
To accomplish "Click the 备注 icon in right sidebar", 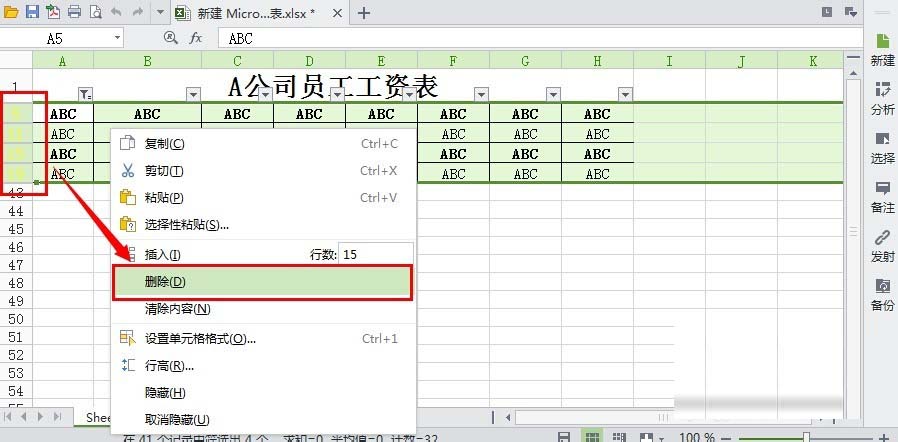I will click(x=883, y=196).
